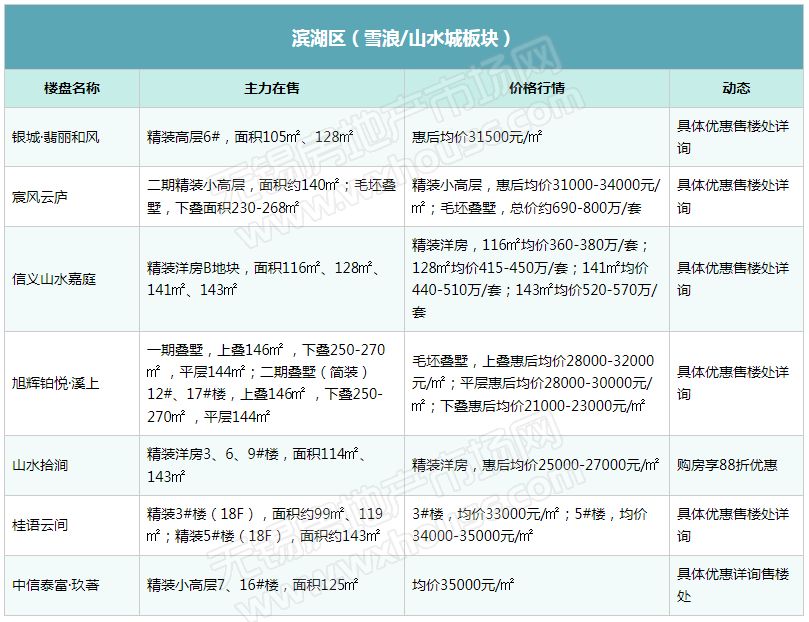This screenshot has height=622, width=809.
Task: Select the 精装小高层7、16#楼 units cell
Action: pos(252,585)
